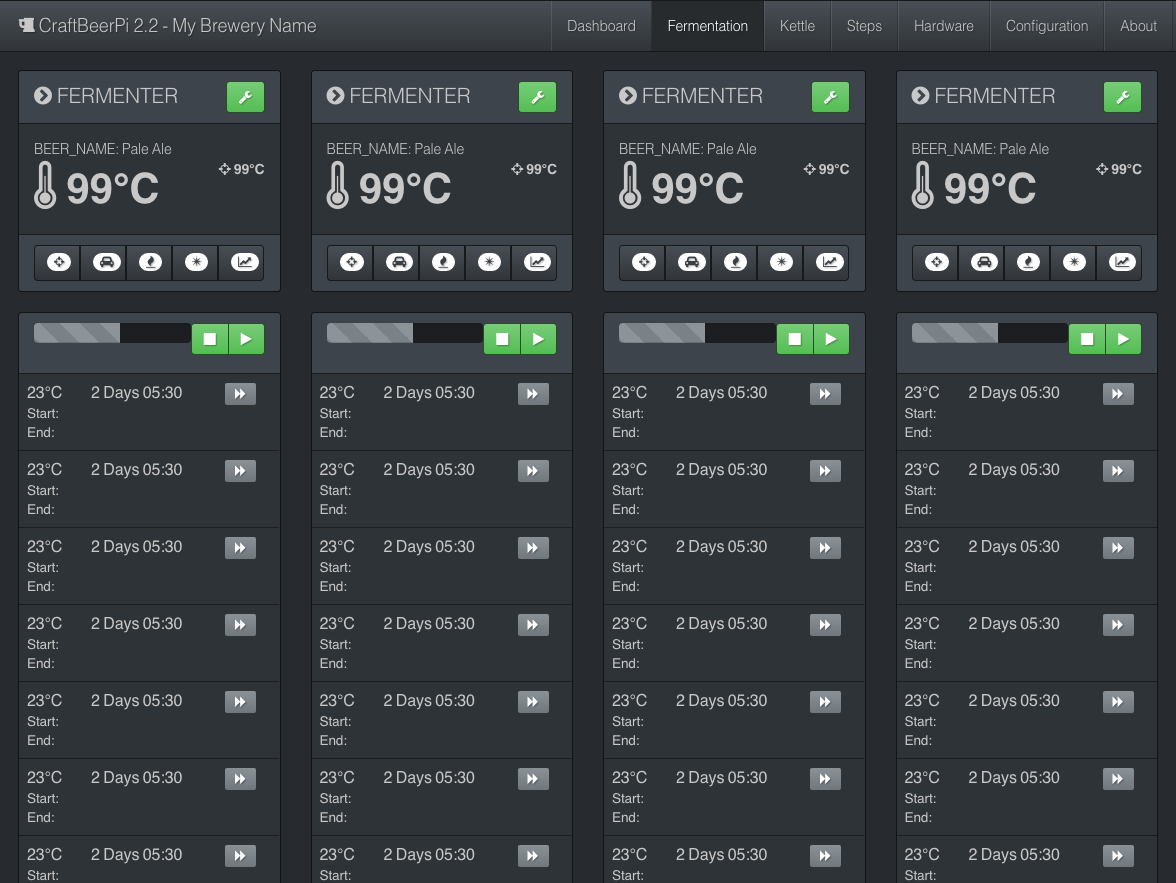Set target temperature on the first fermenter
Screen dimensions: 1176x883
point(58,262)
